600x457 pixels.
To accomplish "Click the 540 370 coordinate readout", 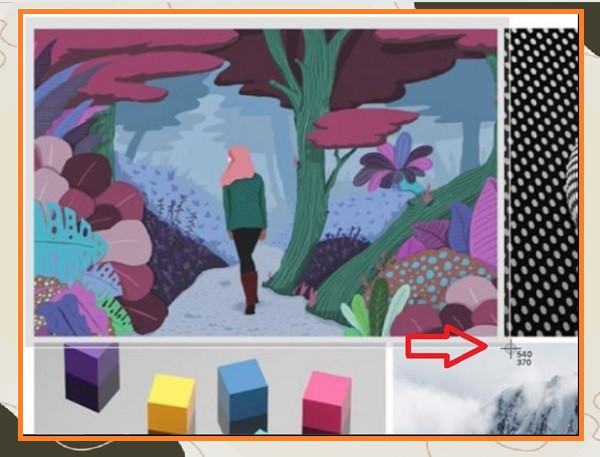I will [524, 358].
